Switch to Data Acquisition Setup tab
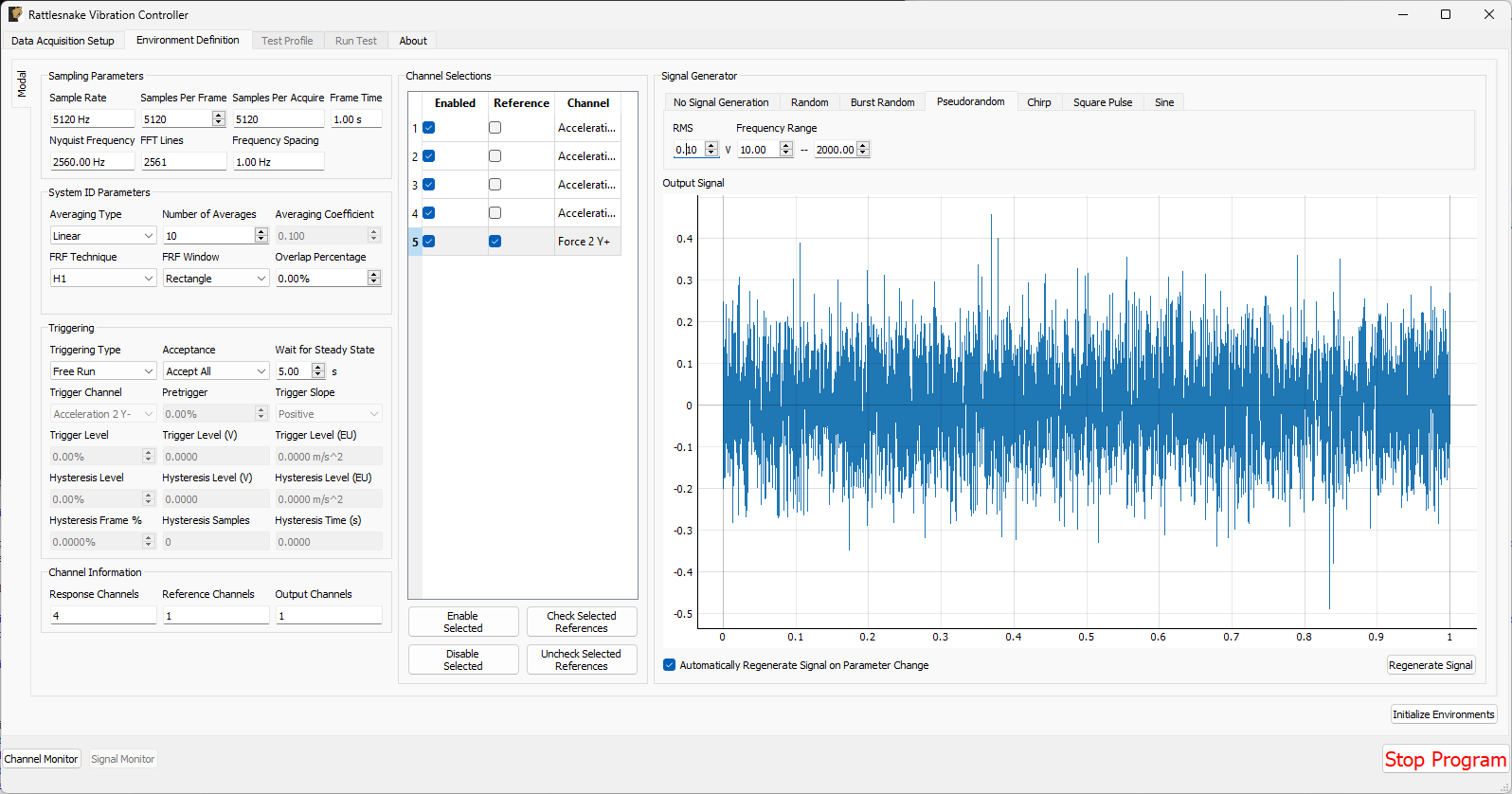The image size is (1512, 794). click(x=63, y=41)
